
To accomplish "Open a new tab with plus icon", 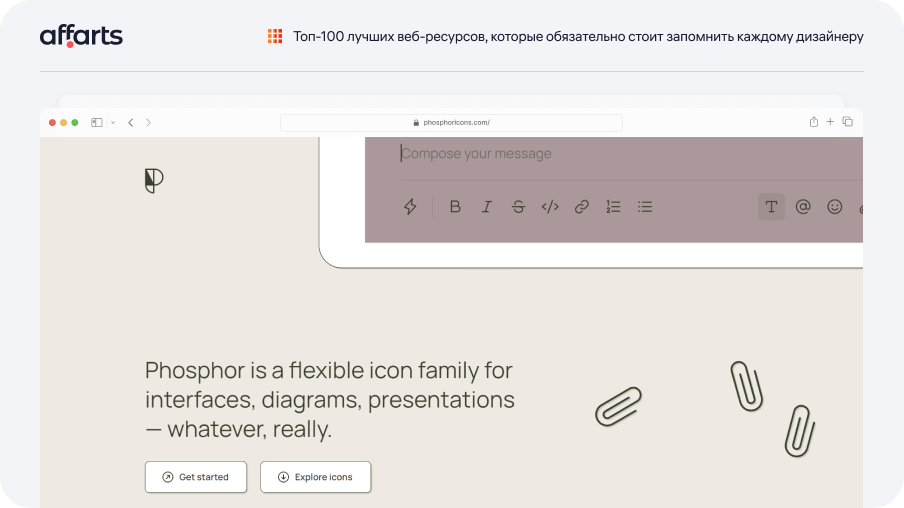I will point(830,122).
